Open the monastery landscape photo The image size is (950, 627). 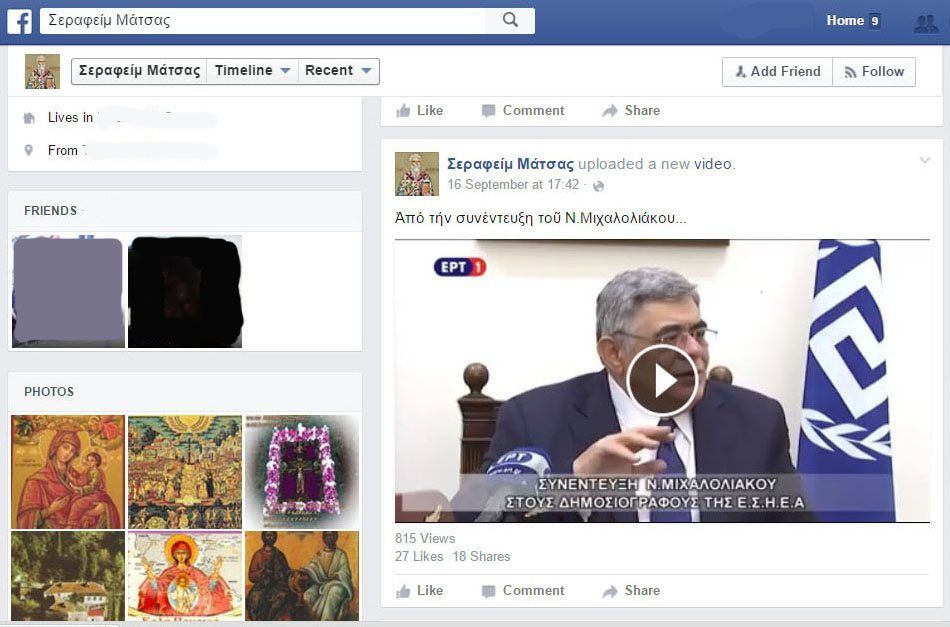click(68, 576)
